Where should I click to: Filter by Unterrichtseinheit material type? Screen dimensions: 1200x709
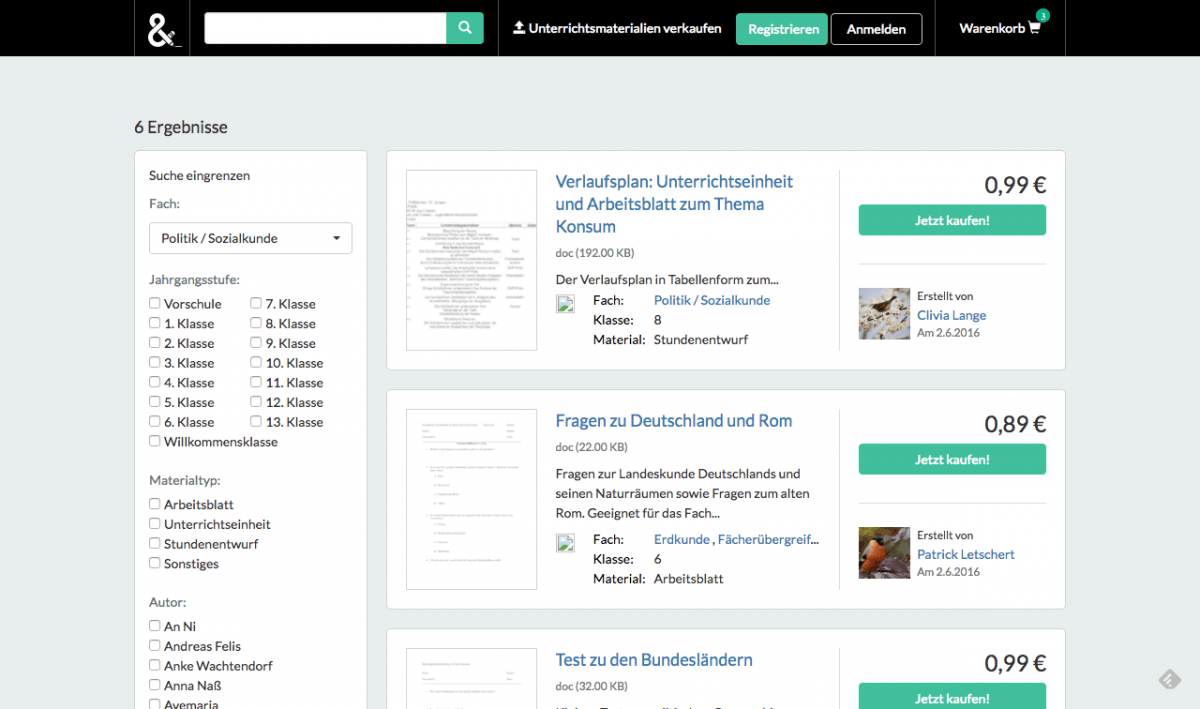tap(155, 524)
